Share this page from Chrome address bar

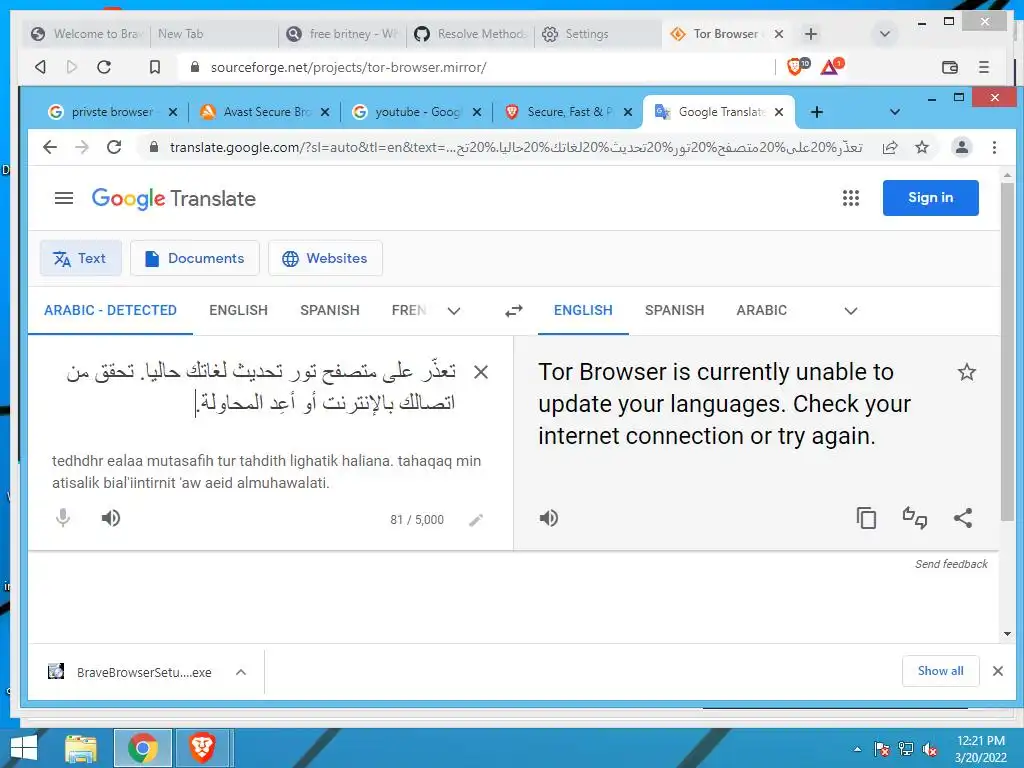pyautogui.click(x=889, y=148)
